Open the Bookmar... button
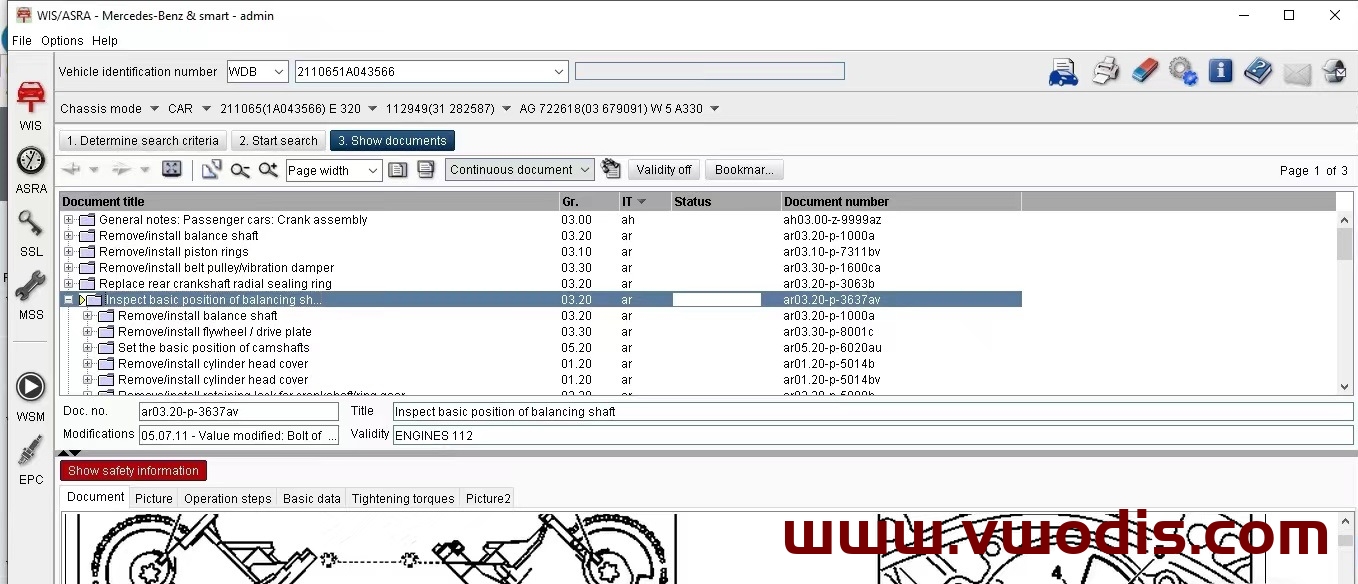 pyautogui.click(x=744, y=170)
